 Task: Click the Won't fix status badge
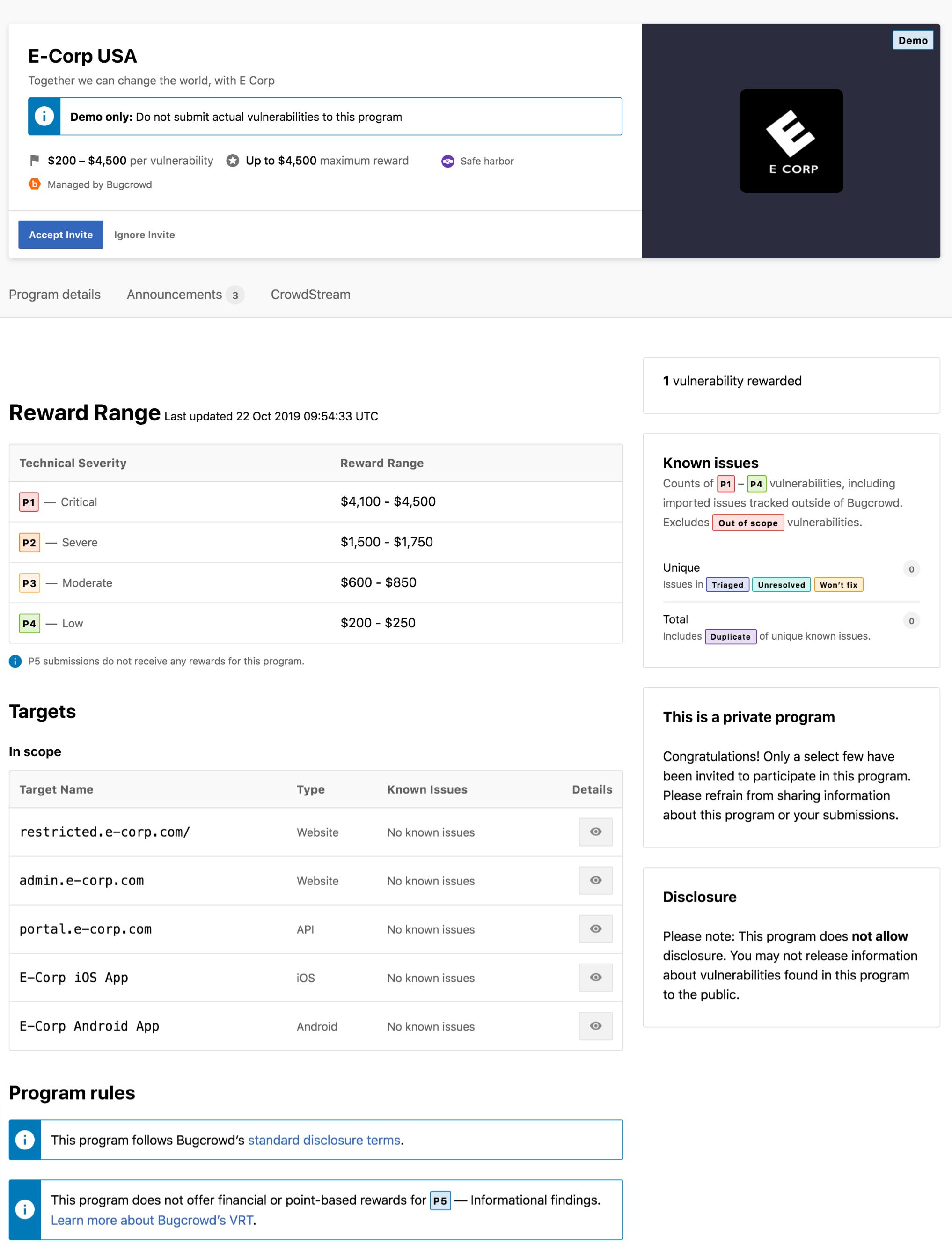coord(838,584)
